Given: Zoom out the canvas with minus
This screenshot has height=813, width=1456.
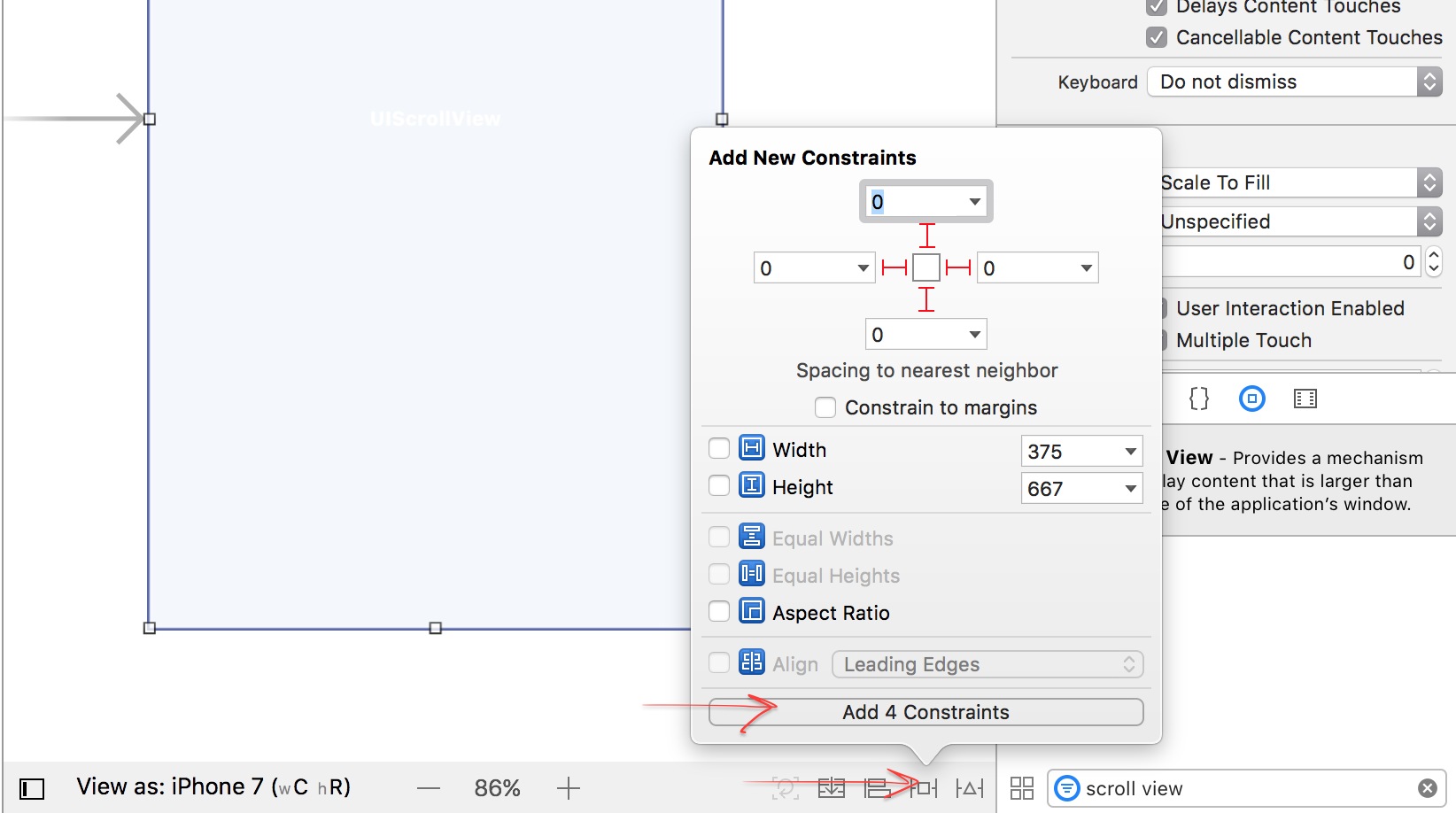Looking at the screenshot, I should (429, 788).
